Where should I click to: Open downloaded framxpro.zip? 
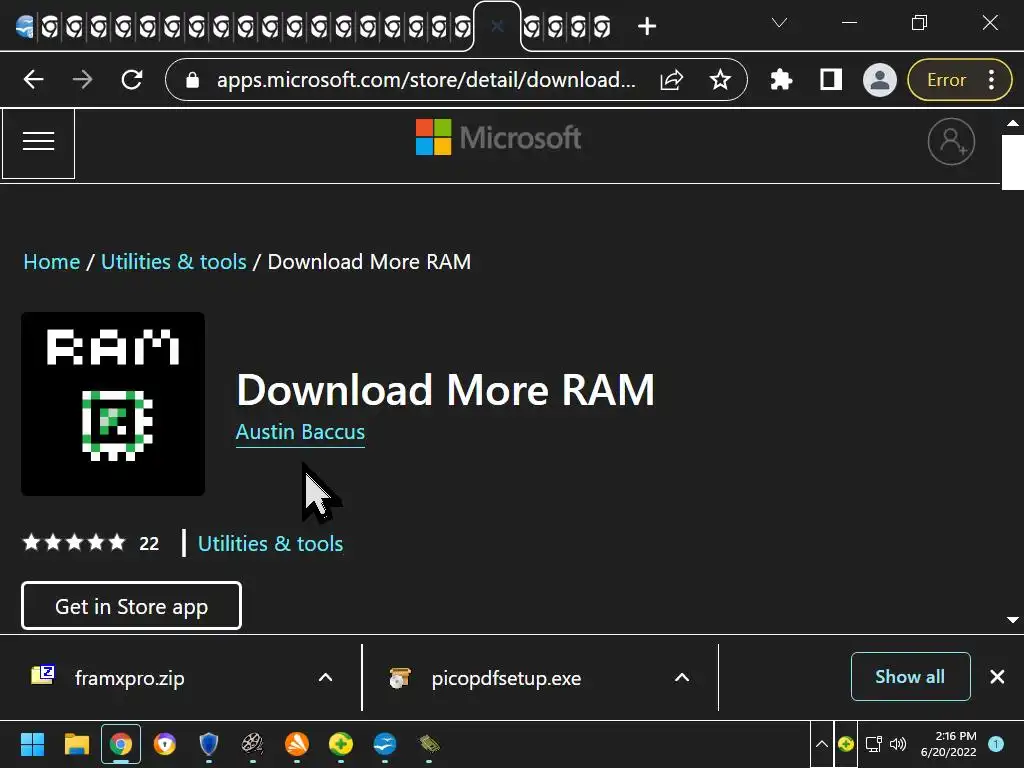pos(129,678)
